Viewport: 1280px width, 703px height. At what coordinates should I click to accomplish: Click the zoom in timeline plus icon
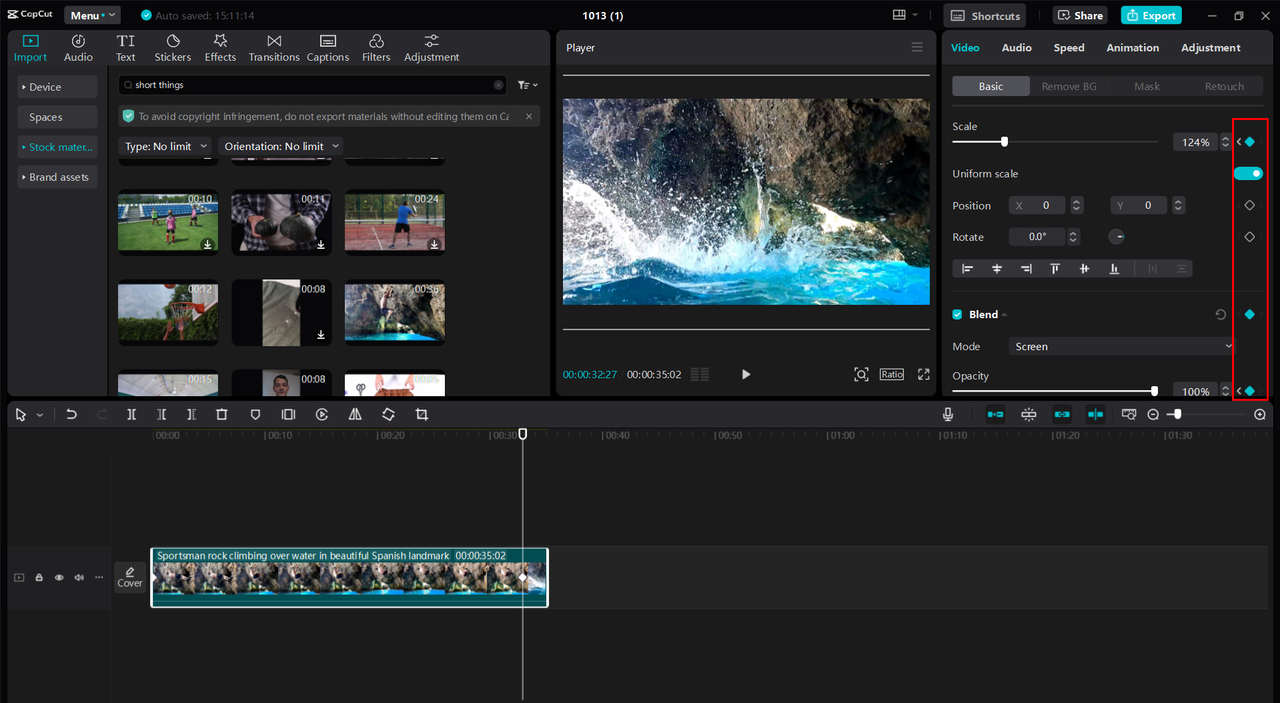[1260, 414]
